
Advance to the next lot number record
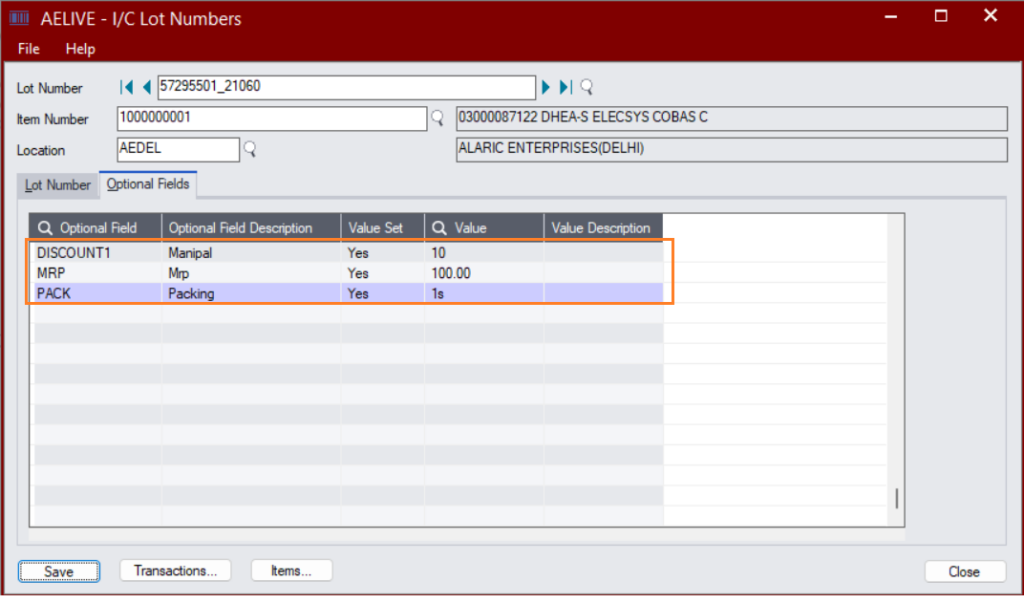point(545,87)
